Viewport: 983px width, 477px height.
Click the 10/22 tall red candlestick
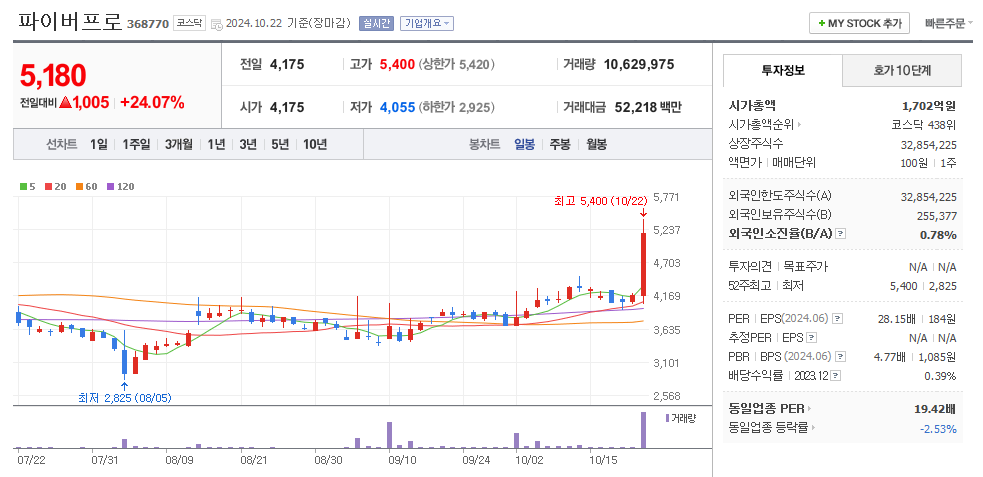click(x=643, y=264)
